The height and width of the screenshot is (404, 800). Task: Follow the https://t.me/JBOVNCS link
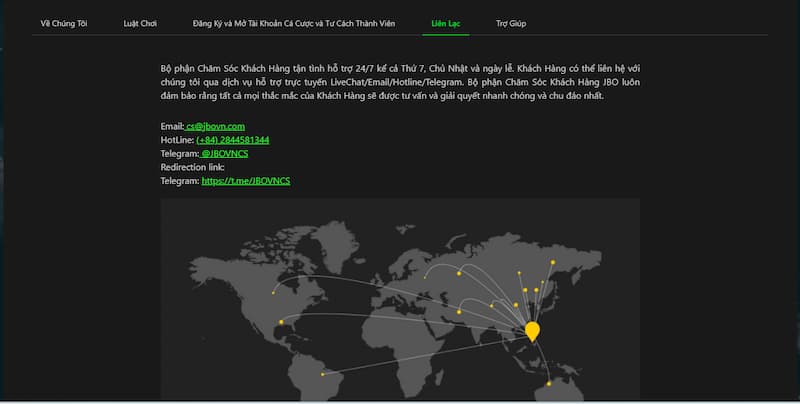click(x=245, y=181)
